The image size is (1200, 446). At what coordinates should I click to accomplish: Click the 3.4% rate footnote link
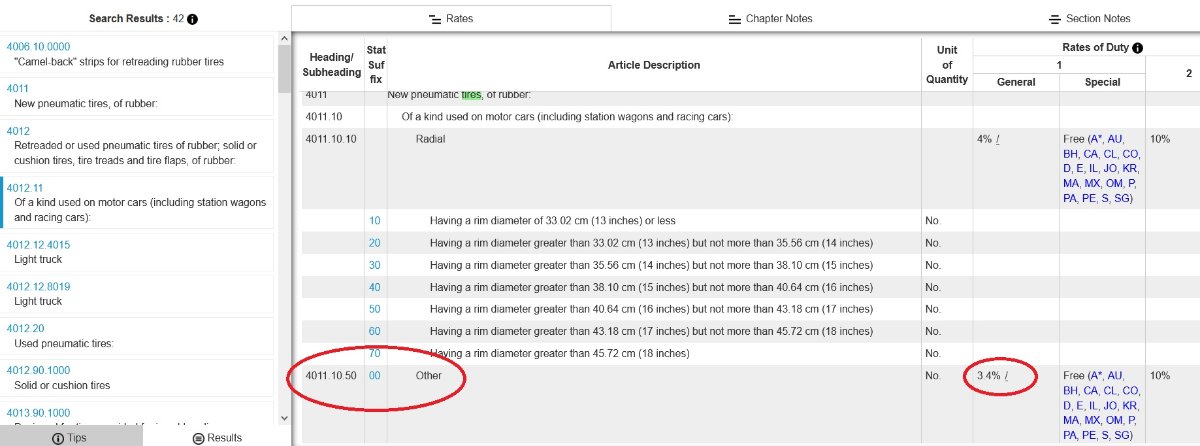(1007, 376)
